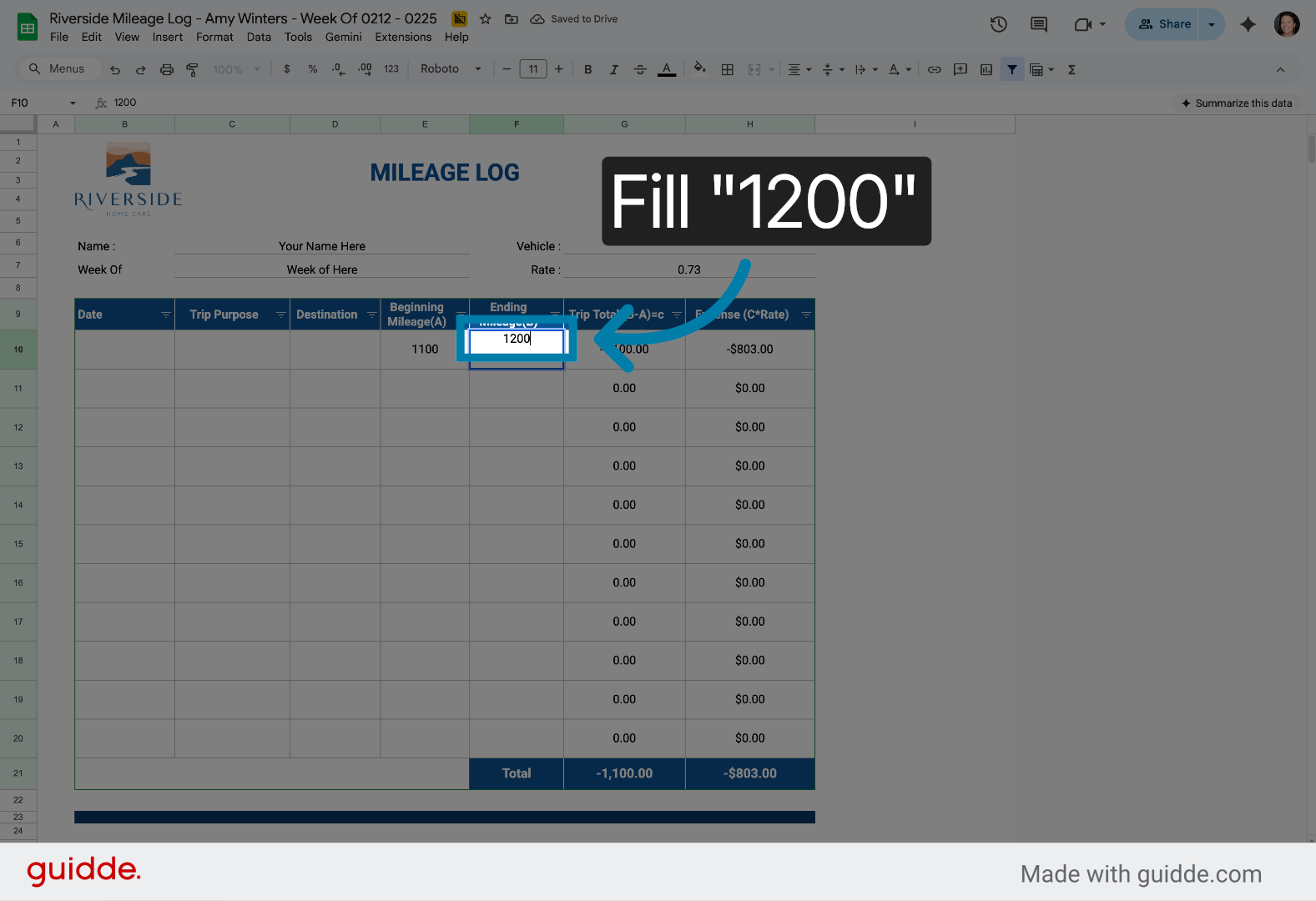
Task: Open the horizontal align dropdown
Action: pos(799,70)
